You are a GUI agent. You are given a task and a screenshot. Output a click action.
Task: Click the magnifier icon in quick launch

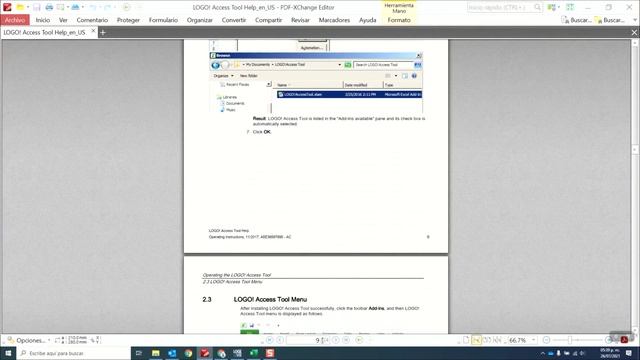[x=538, y=7]
